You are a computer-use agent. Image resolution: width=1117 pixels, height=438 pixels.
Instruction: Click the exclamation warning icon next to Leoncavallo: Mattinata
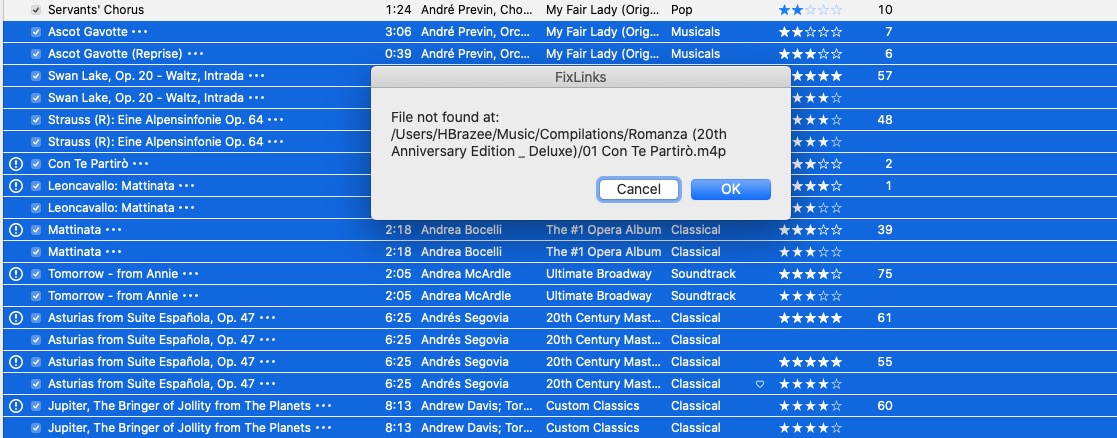15,186
